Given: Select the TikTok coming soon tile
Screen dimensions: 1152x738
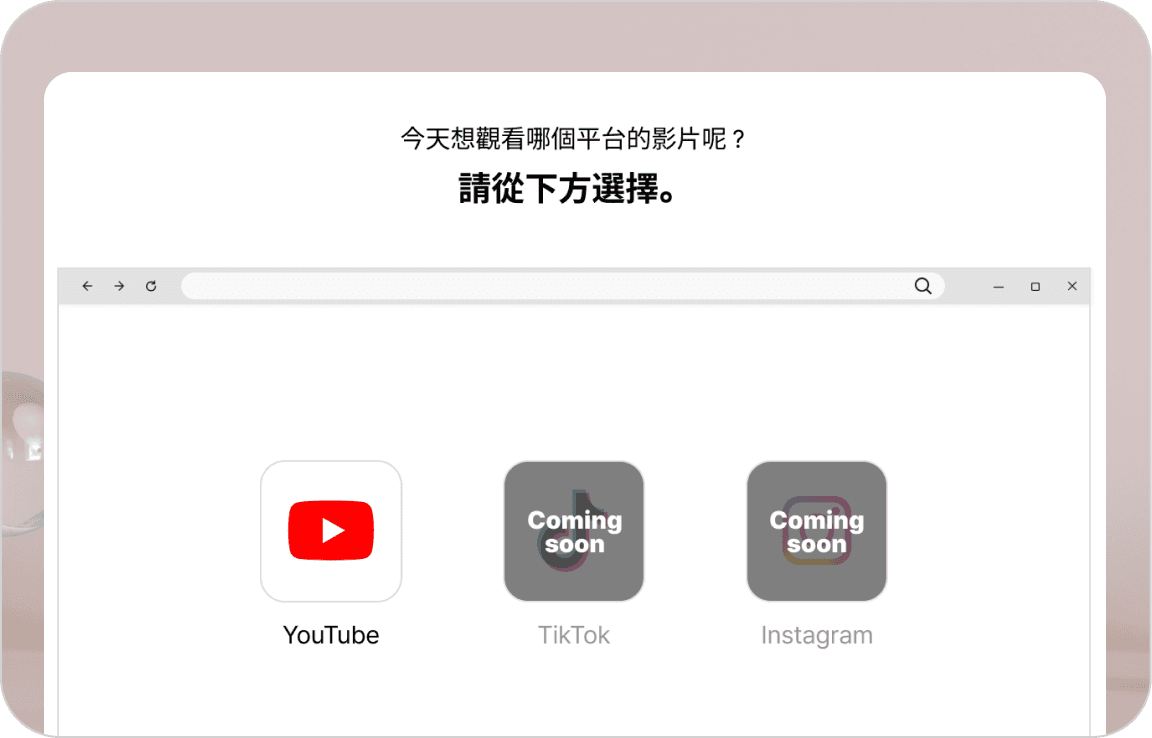Looking at the screenshot, I should [574, 531].
